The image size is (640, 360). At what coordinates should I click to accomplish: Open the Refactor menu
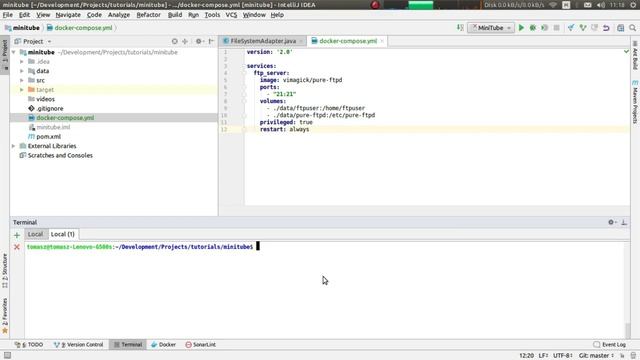click(148, 15)
